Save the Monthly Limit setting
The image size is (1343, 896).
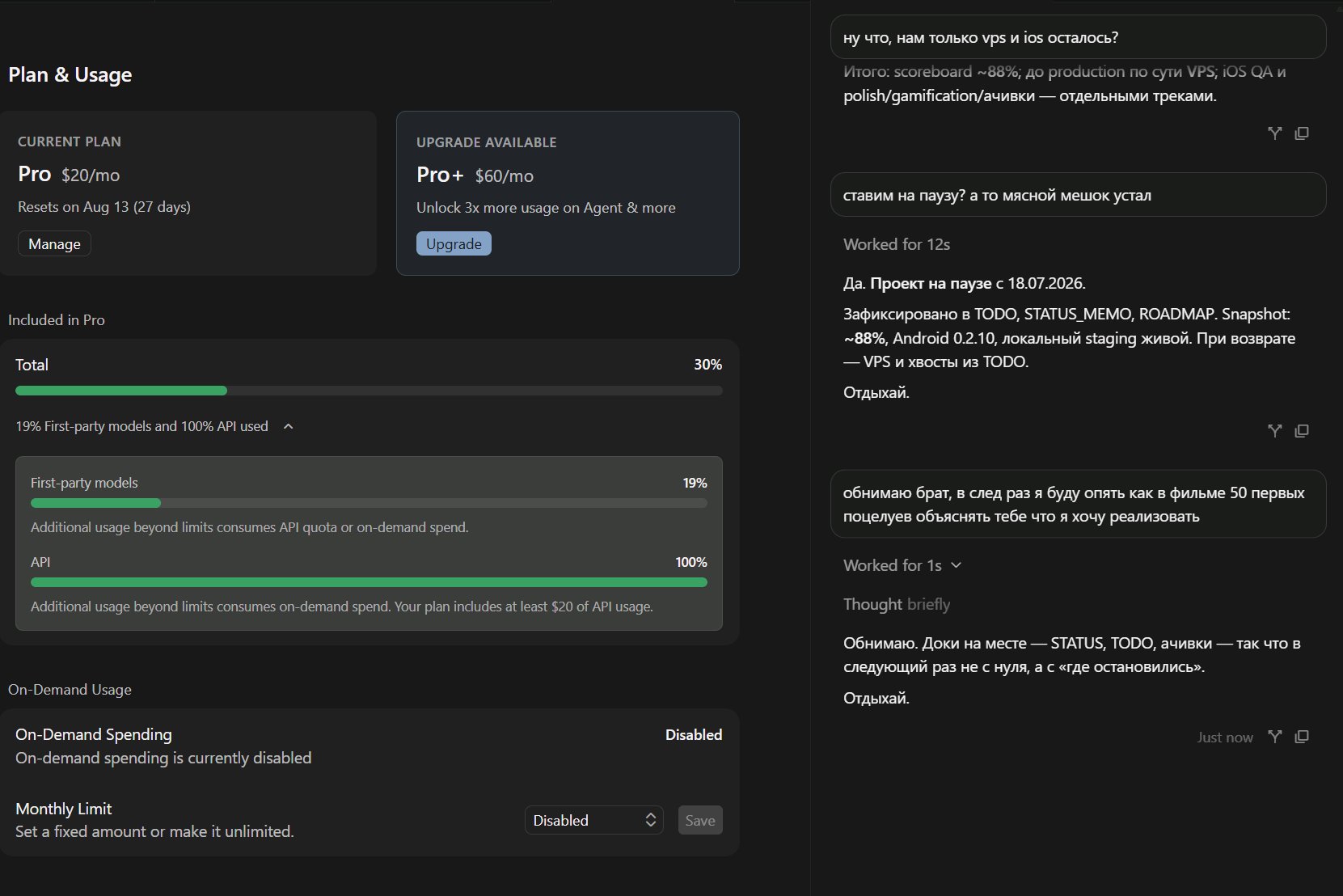point(700,820)
